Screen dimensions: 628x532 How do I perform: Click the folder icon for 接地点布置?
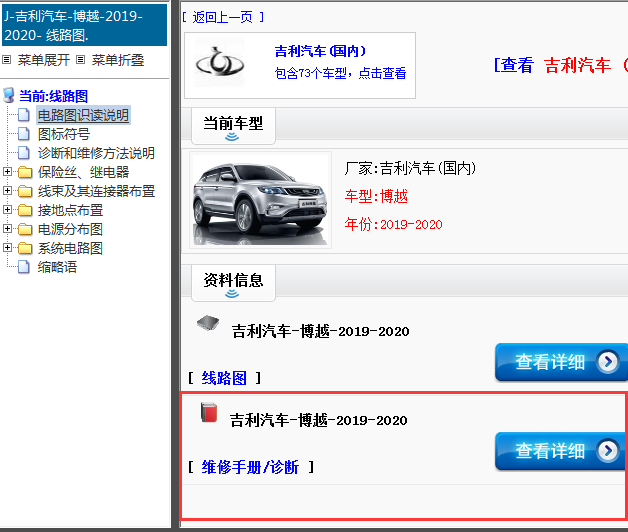[x=25, y=210]
